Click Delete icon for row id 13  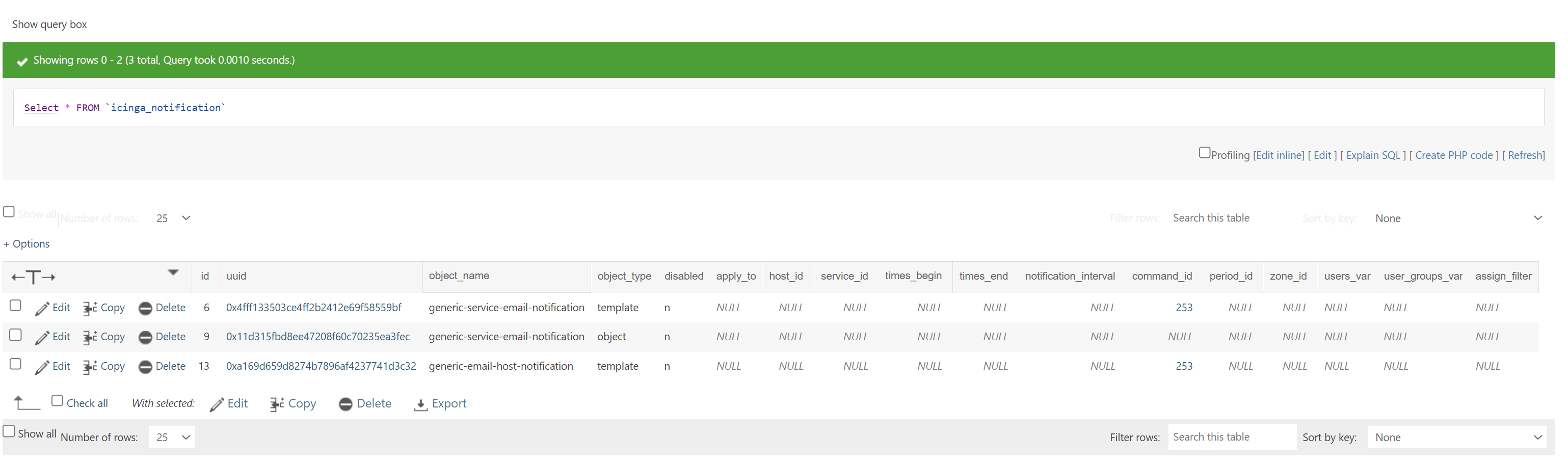pyautogui.click(x=145, y=367)
